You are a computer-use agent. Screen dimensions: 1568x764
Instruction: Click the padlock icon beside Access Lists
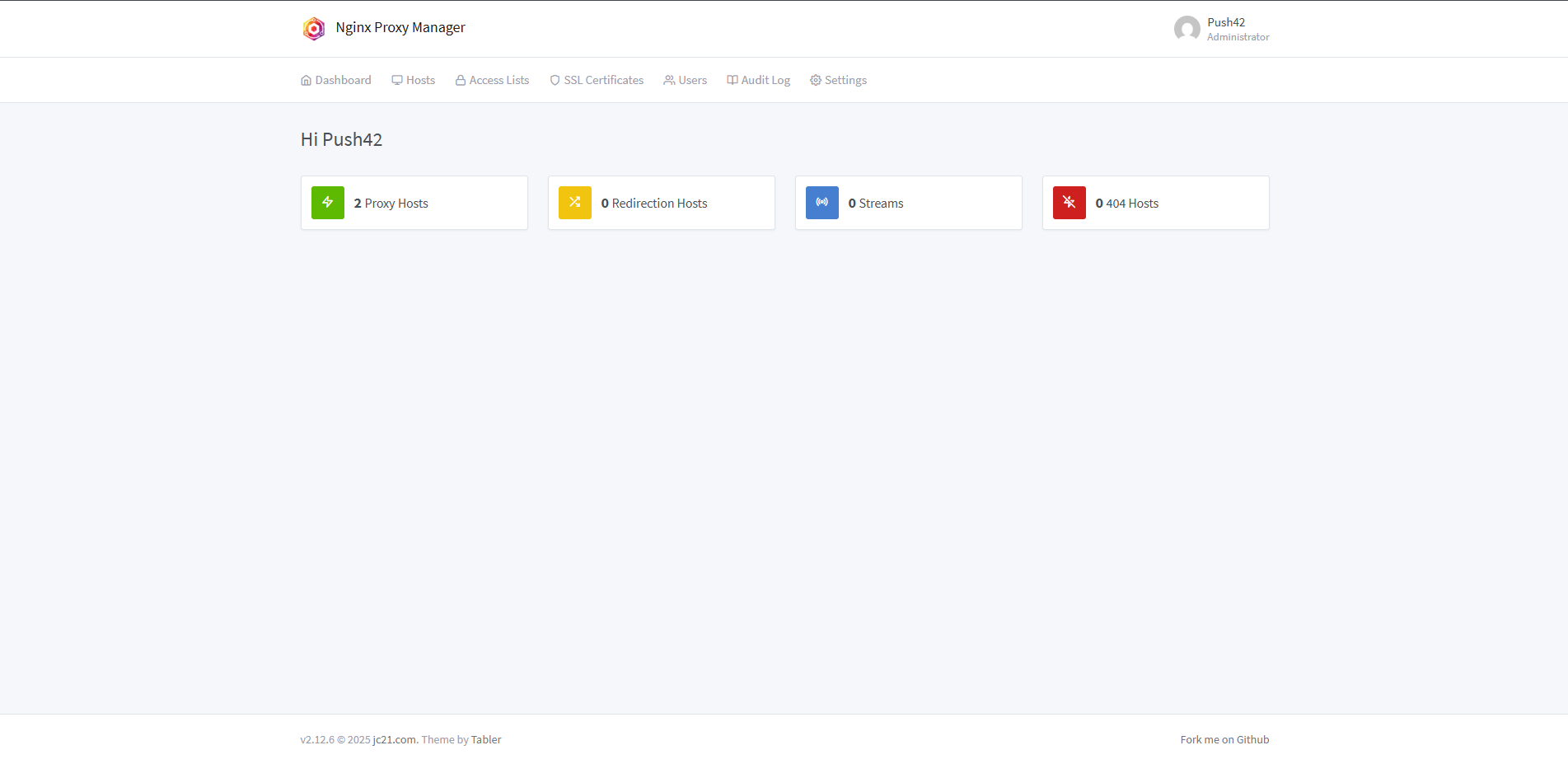pyautogui.click(x=461, y=79)
